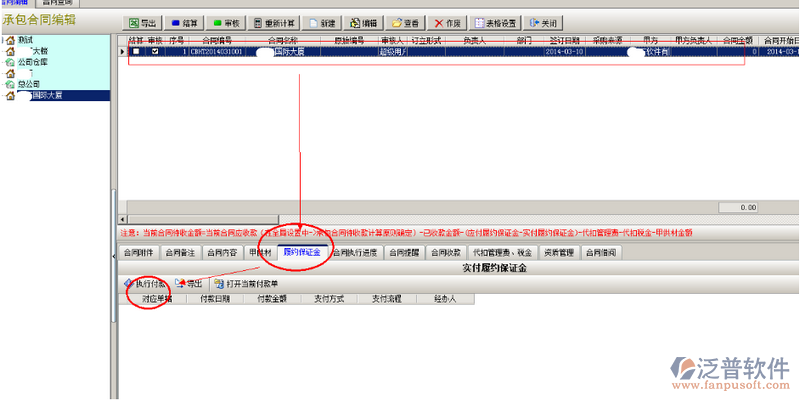Select the highlighted 国际大厦 tree node
800x401 pixels.
63,95
